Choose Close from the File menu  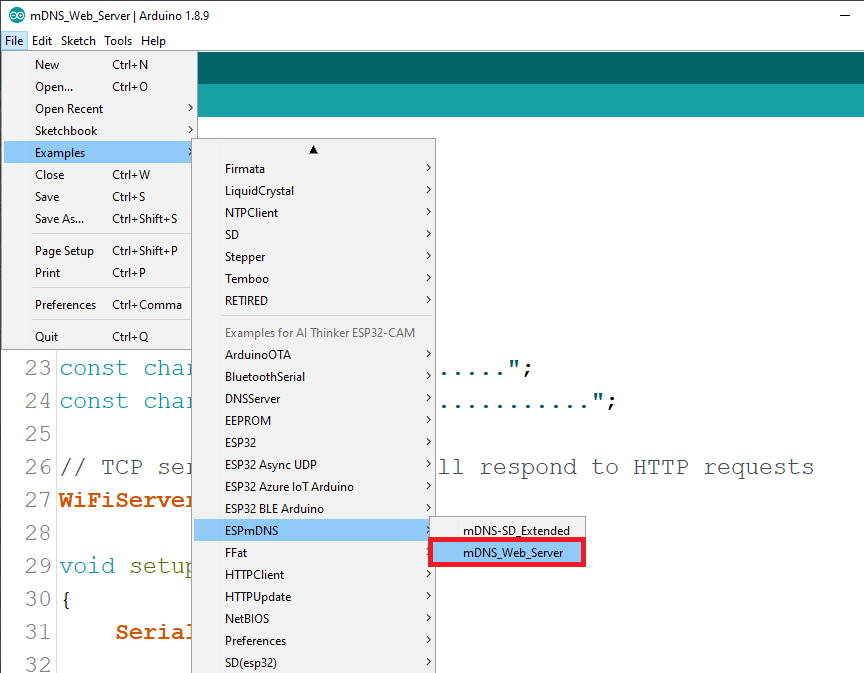99,175
